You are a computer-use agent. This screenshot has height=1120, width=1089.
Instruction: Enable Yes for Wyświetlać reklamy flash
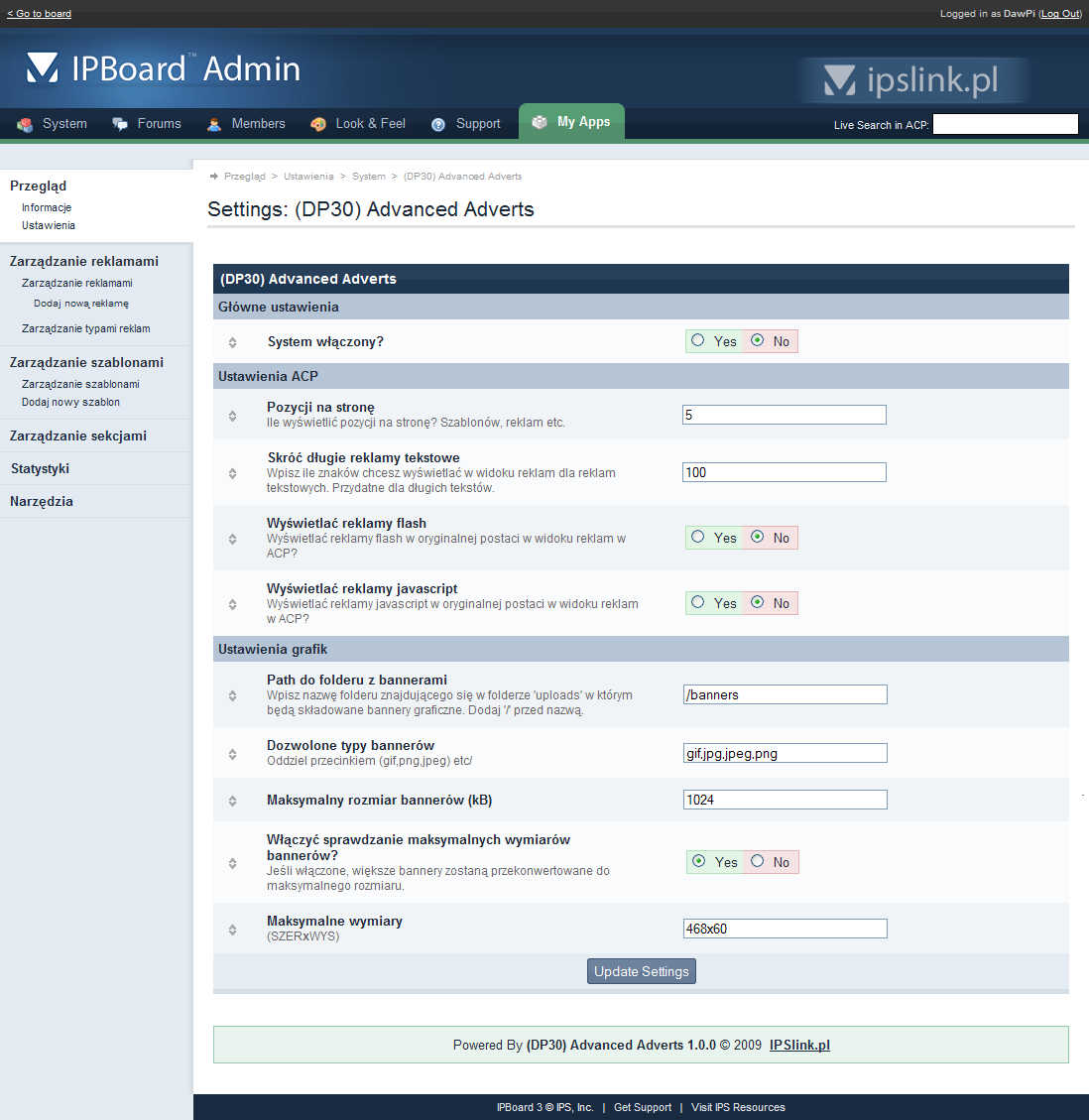[x=698, y=537]
